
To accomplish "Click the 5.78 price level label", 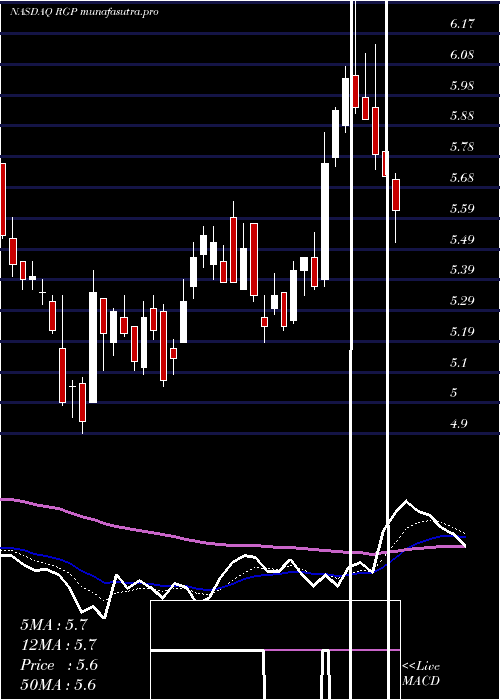I will click(x=461, y=147).
